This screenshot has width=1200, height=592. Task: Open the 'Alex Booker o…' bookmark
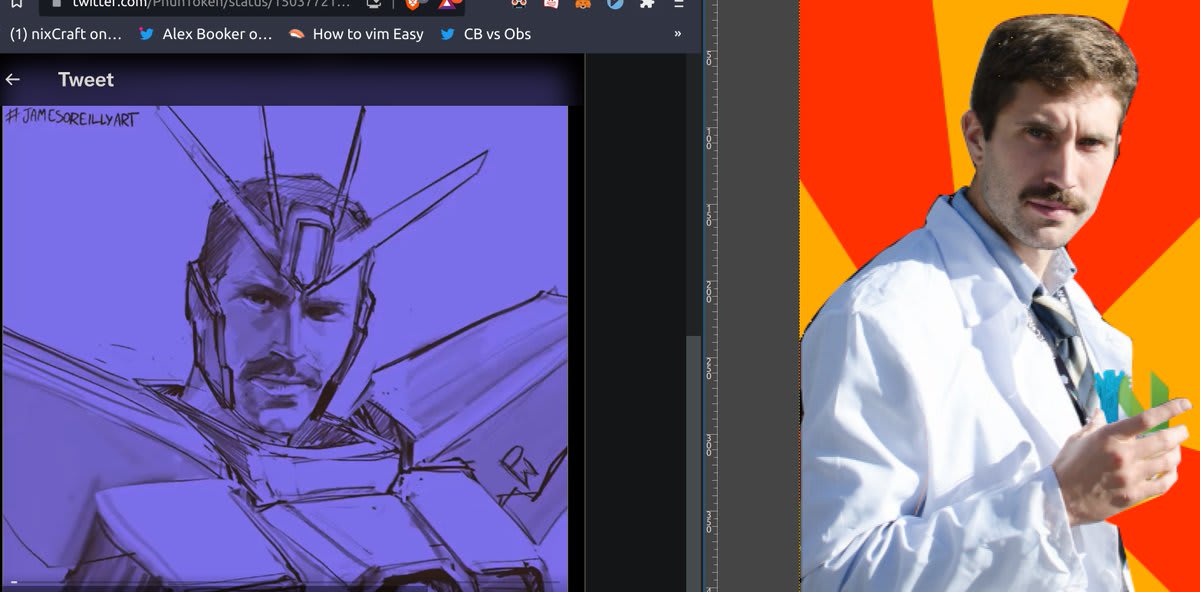pyautogui.click(x=205, y=34)
